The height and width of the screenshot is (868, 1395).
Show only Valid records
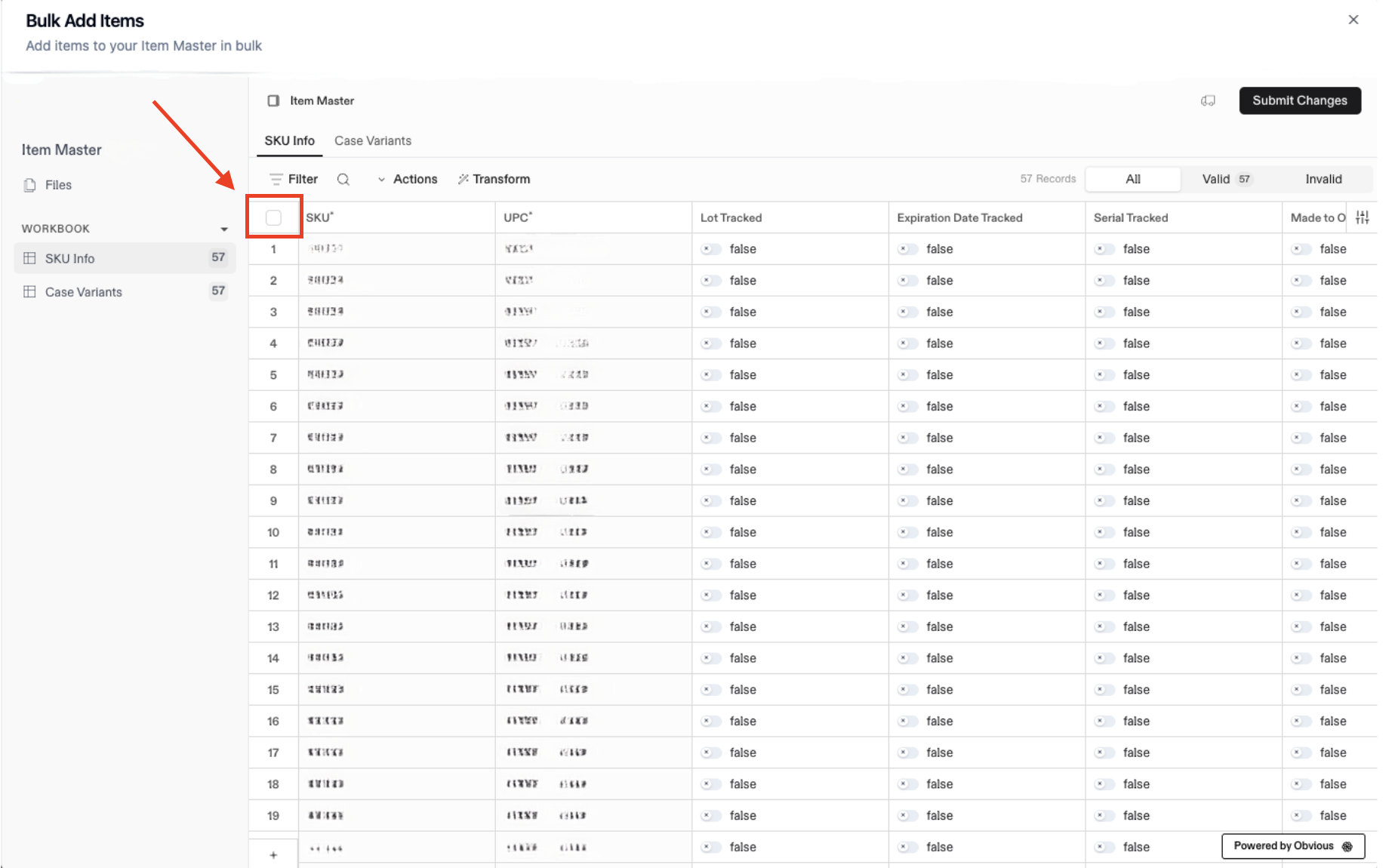click(x=1227, y=179)
